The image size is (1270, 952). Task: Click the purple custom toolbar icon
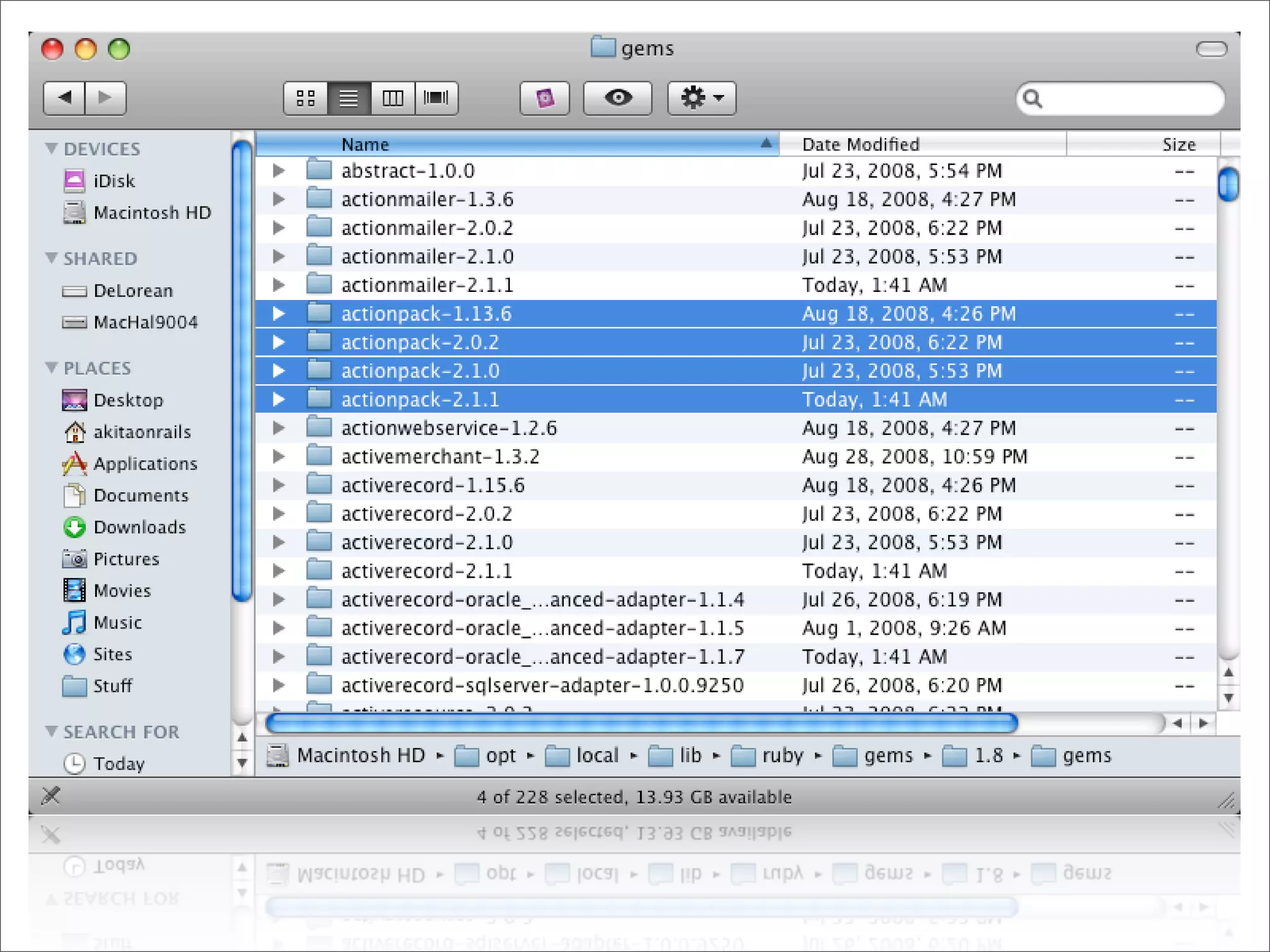[x=544, y=98]
